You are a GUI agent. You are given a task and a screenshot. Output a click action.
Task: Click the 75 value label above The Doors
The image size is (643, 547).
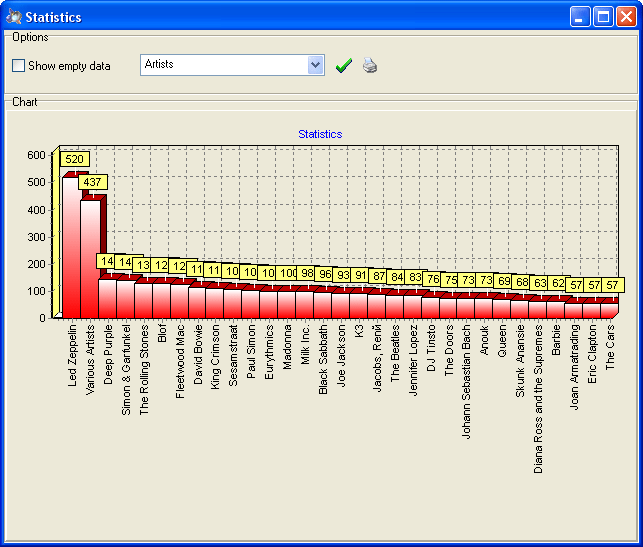click(450, 280)
